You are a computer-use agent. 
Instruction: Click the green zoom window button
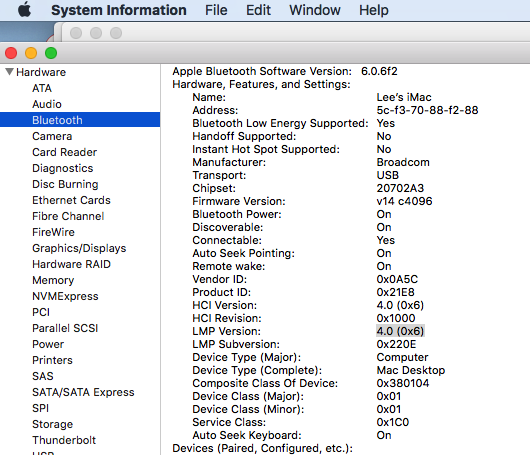point(51,53)
